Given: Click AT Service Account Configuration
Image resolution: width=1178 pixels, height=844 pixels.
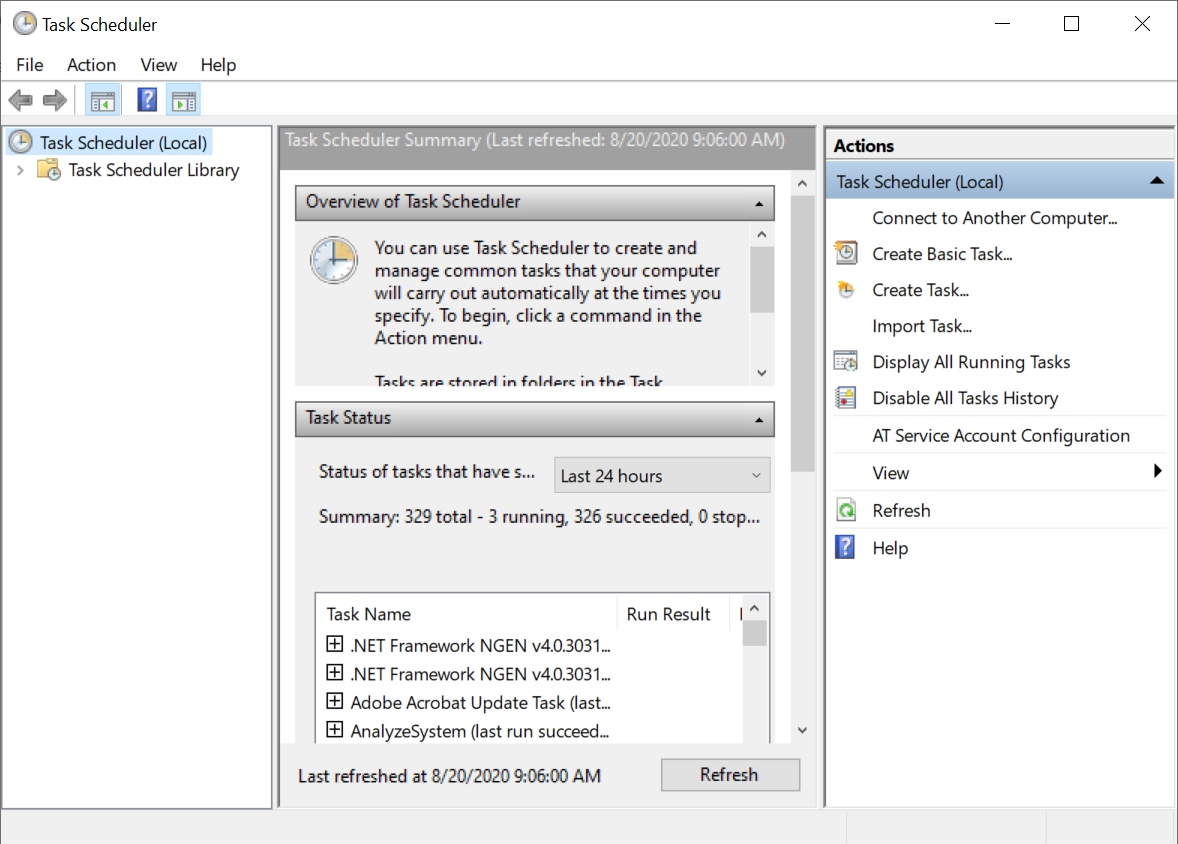Looking at the screenshot, I should (x=1001, y=436).
